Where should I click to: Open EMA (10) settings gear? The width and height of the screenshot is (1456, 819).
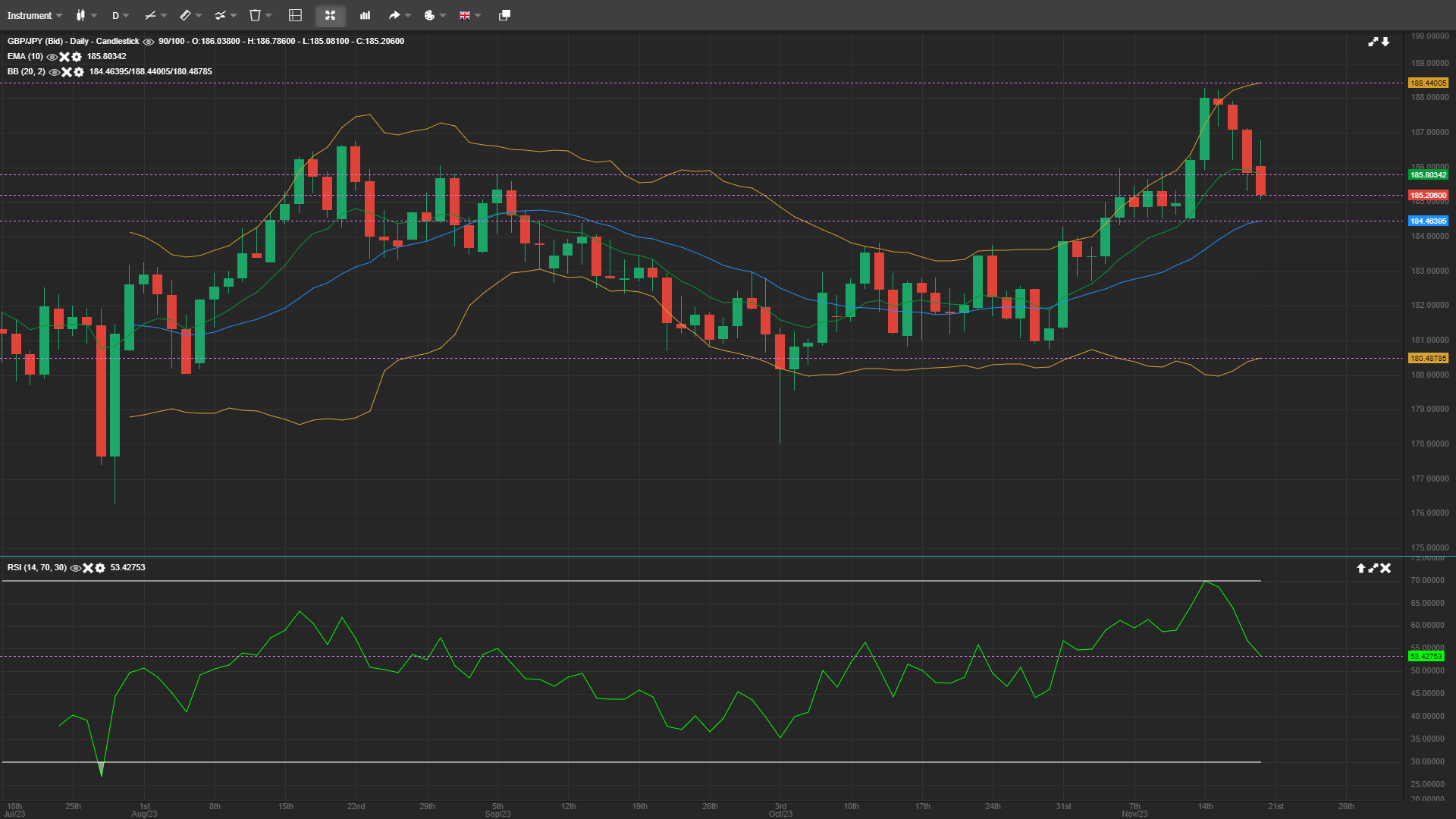pyautogui.click(x=77, y=57)
